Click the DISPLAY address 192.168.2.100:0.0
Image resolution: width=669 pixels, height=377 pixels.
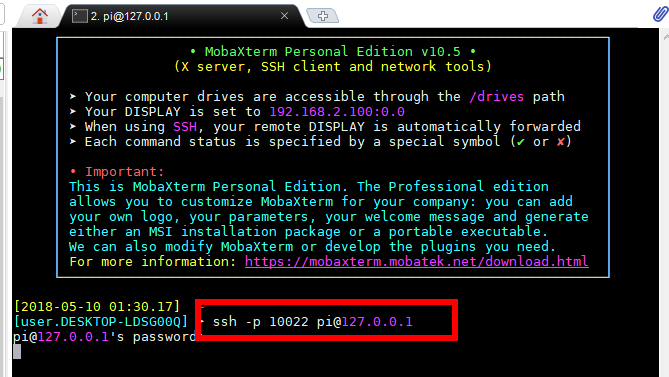(337, 112)
